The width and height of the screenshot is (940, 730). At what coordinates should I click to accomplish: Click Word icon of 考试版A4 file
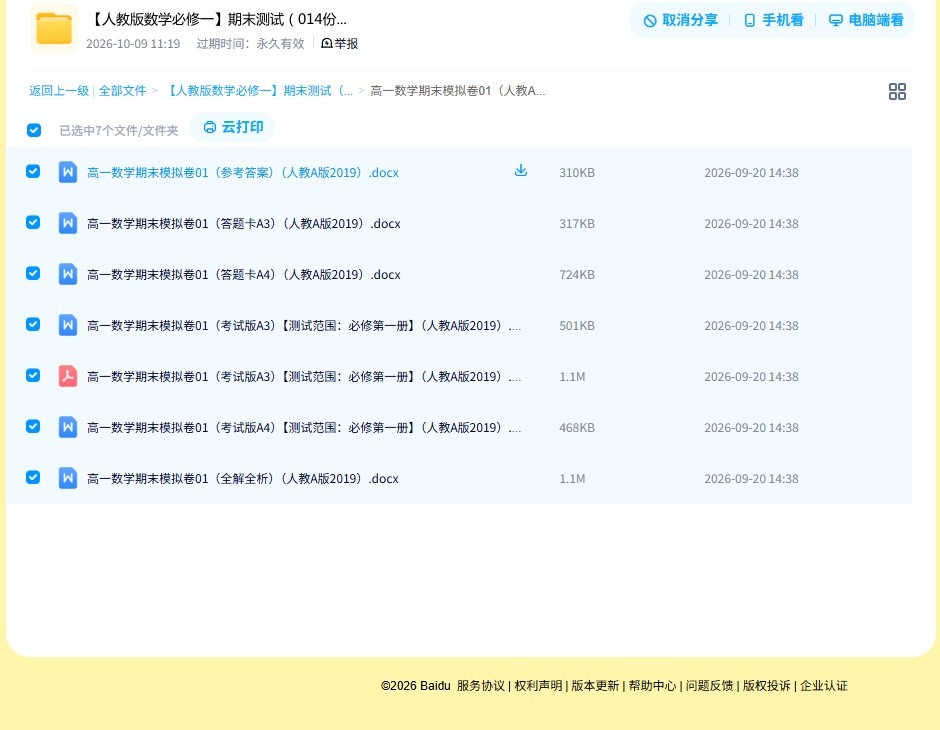point(68,427)
